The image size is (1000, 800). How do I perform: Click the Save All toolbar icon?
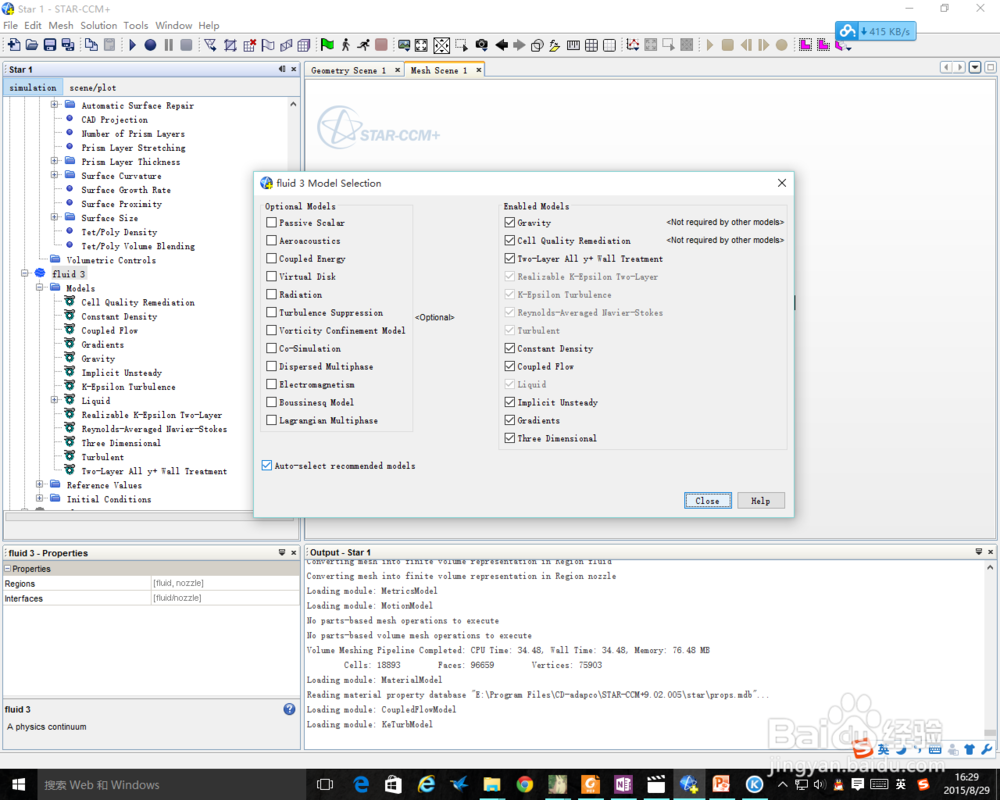[68, 45]
